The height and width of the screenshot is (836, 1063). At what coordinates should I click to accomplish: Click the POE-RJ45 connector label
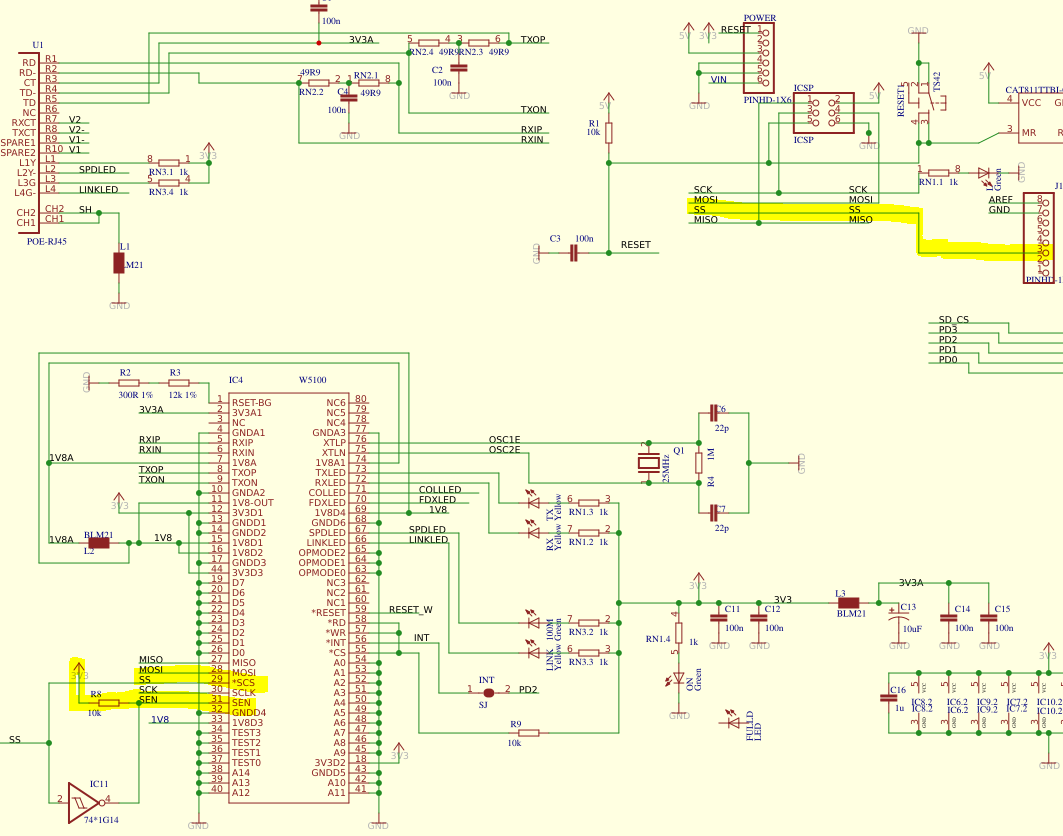tap(47, 241)
